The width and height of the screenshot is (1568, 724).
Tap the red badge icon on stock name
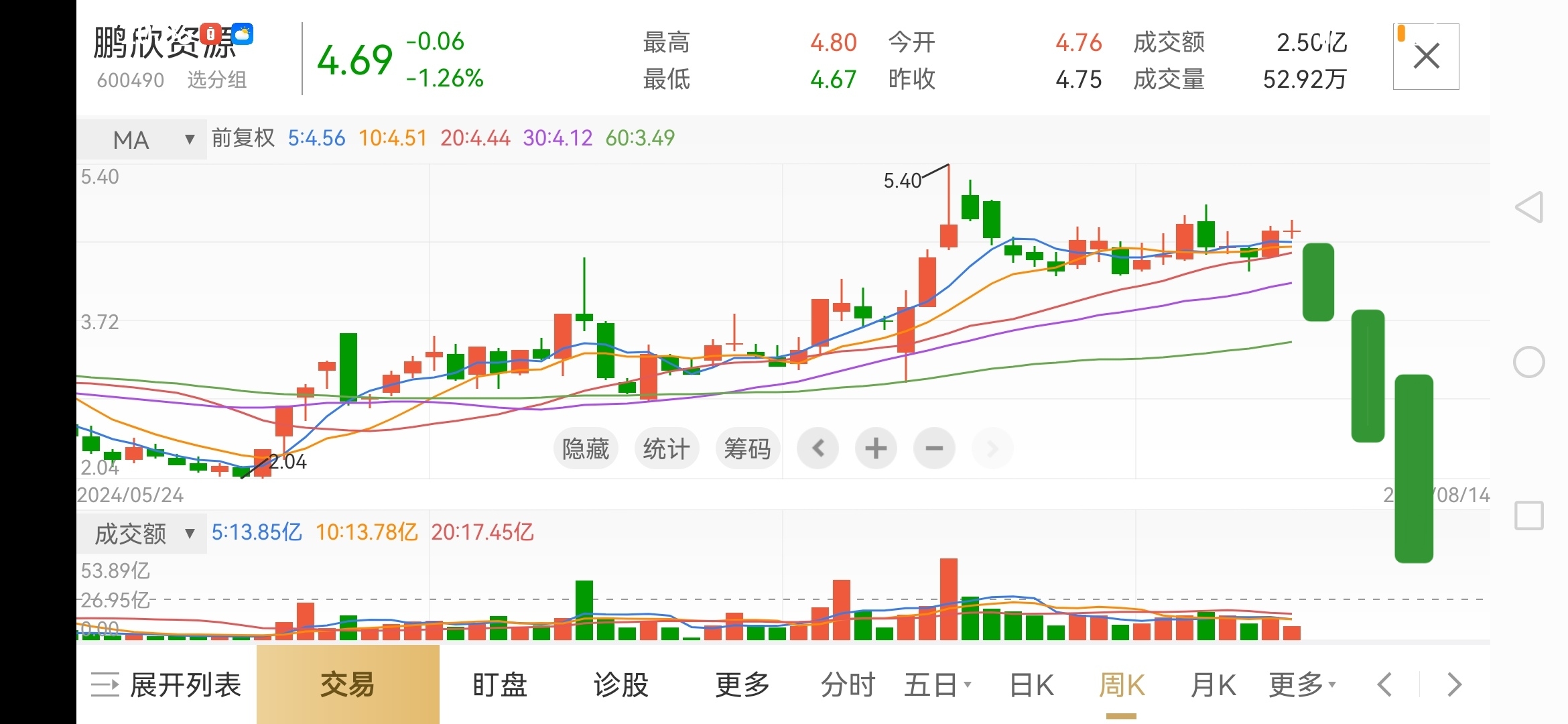click(x=211, y=34)
